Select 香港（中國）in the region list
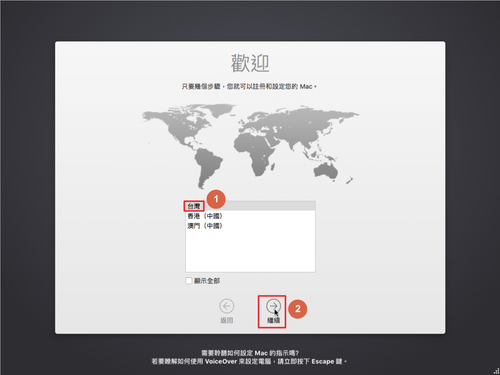The height and width of the screenshot is (375, 500). (x=250, y=216)
